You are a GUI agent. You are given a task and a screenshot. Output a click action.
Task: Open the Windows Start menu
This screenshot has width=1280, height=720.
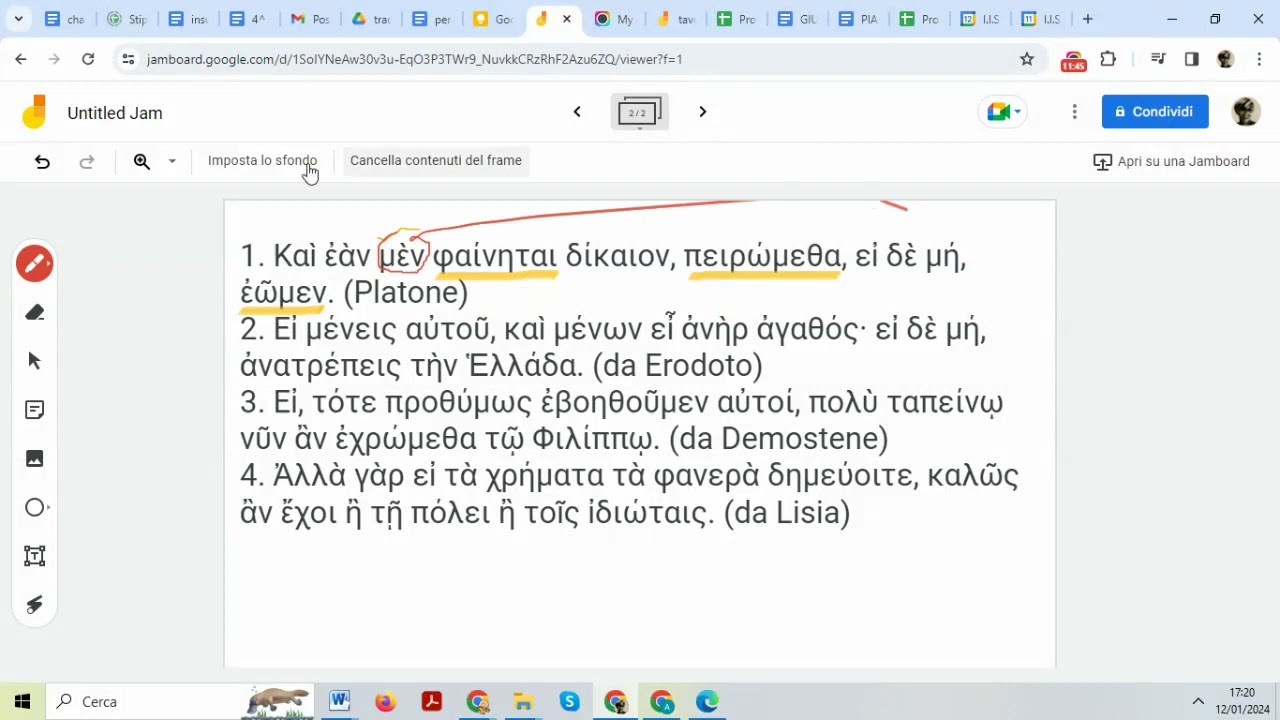tap(22, 702)
